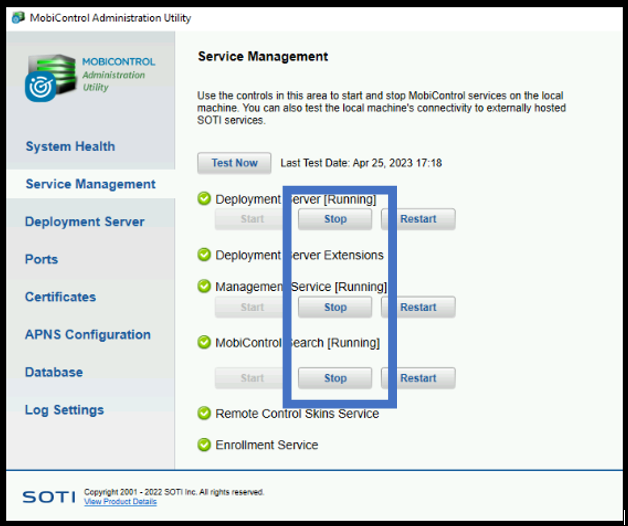The width and height of the screenshot is (628, 526).
Task: Click green status icon for MobiControl Search
Action: pyautogui.click(x=205, y=343)
